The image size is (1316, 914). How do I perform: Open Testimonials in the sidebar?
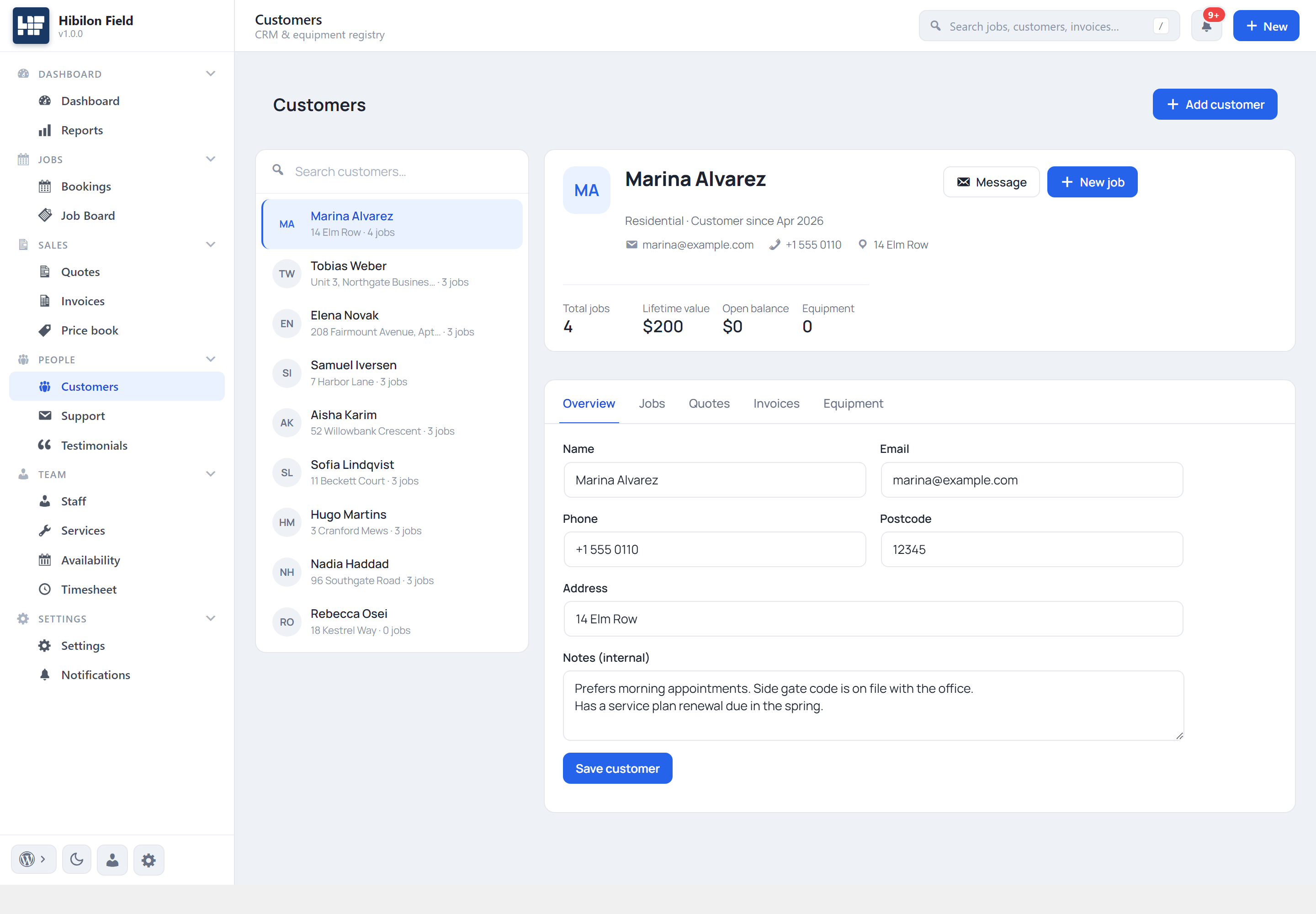tap(117, 445)
